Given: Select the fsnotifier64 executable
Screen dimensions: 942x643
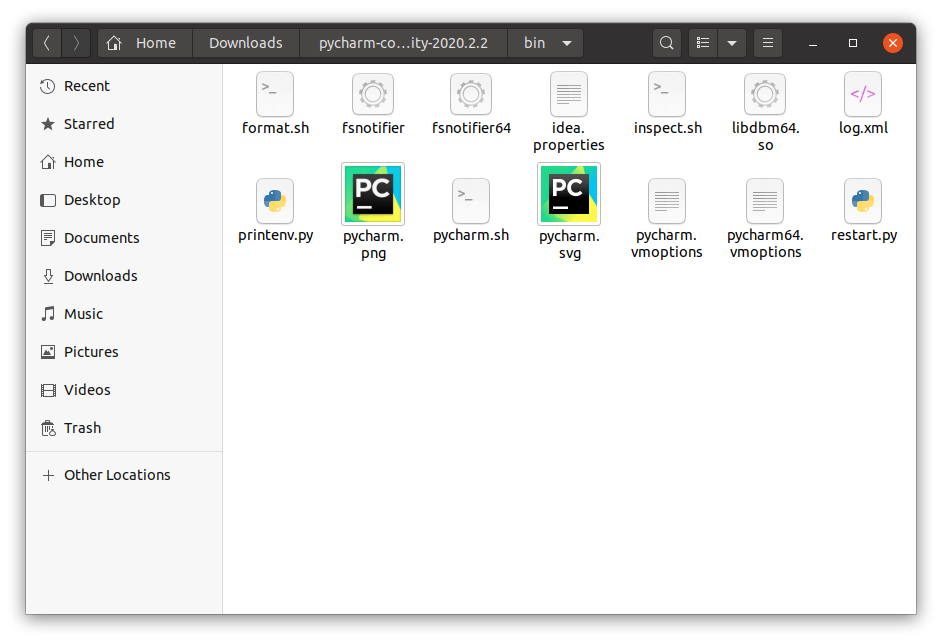Looking at the screenshot, I should pyautogui.click(x=470, y=93).
